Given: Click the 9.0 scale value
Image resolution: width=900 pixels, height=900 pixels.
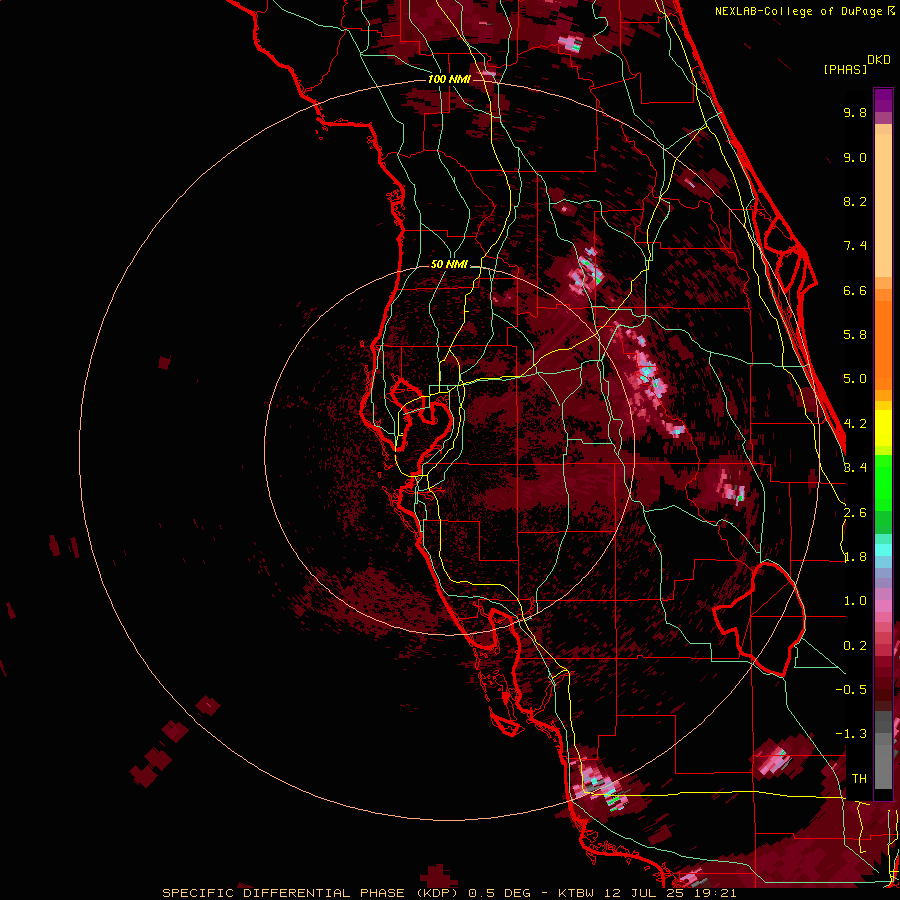Looking at the screenshot, I should (x=855, y=157).
